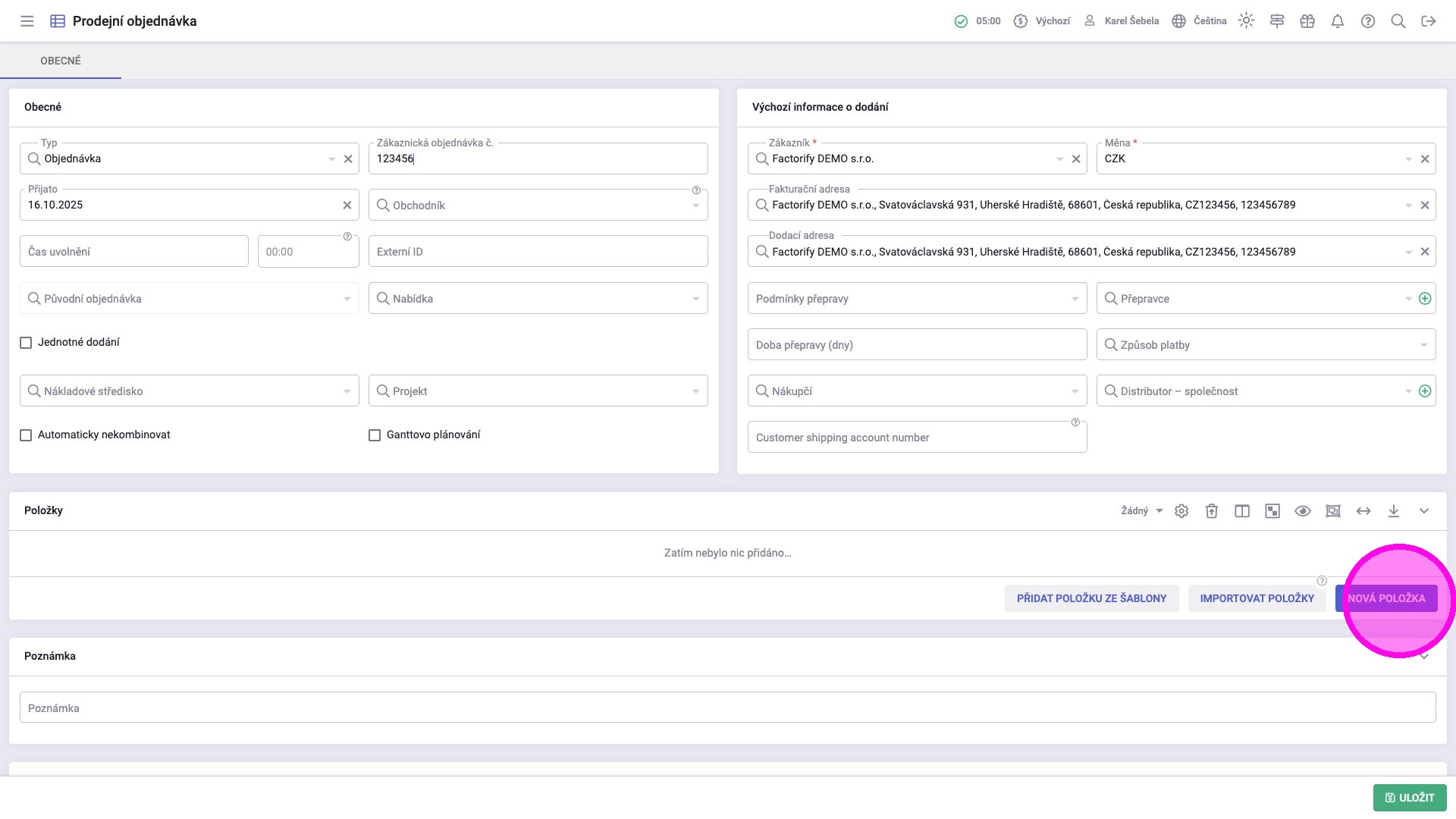Open the notifications bell
The width and height of the screenshot is (1456, 819).
[1338, 21]
